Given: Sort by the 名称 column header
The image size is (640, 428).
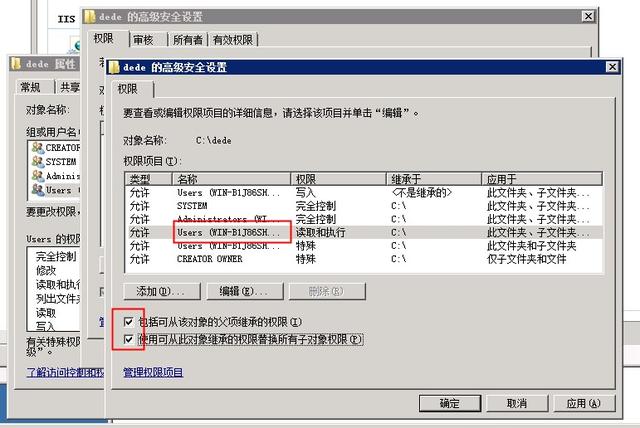Looking at the screenshot, I should tap(231, 179).
